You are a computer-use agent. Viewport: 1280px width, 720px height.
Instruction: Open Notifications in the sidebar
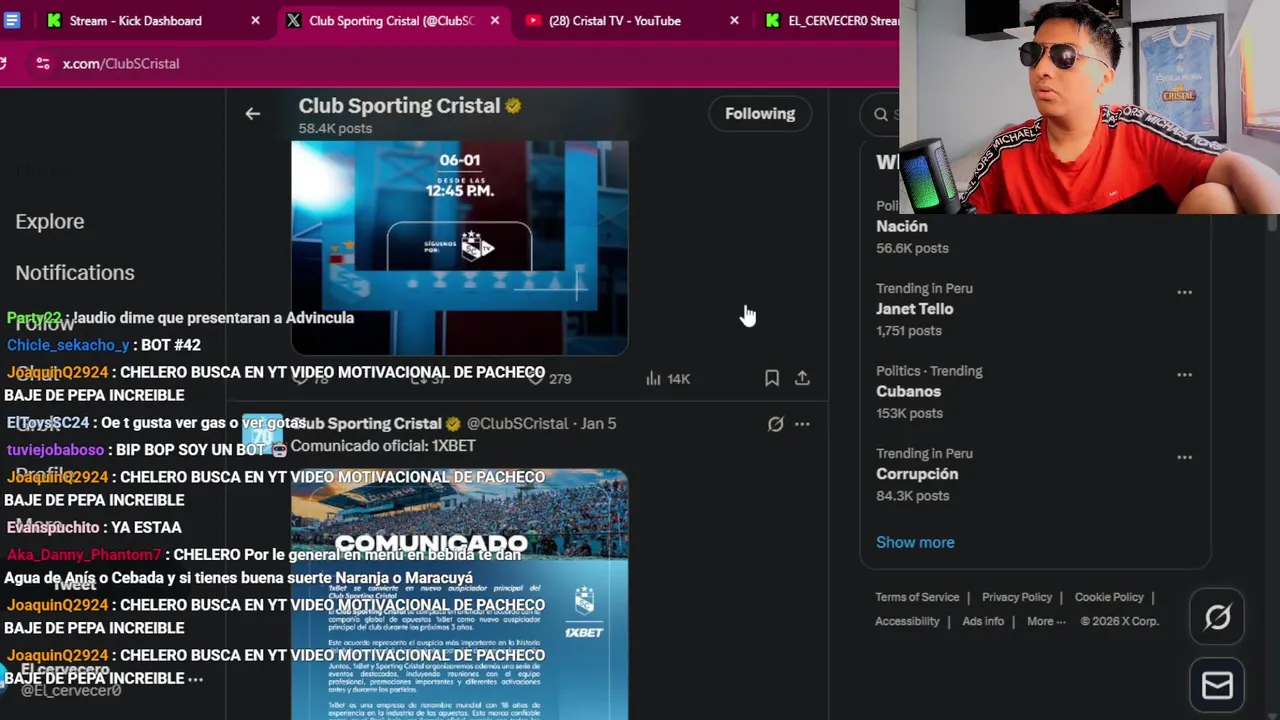tap(75, 272)
